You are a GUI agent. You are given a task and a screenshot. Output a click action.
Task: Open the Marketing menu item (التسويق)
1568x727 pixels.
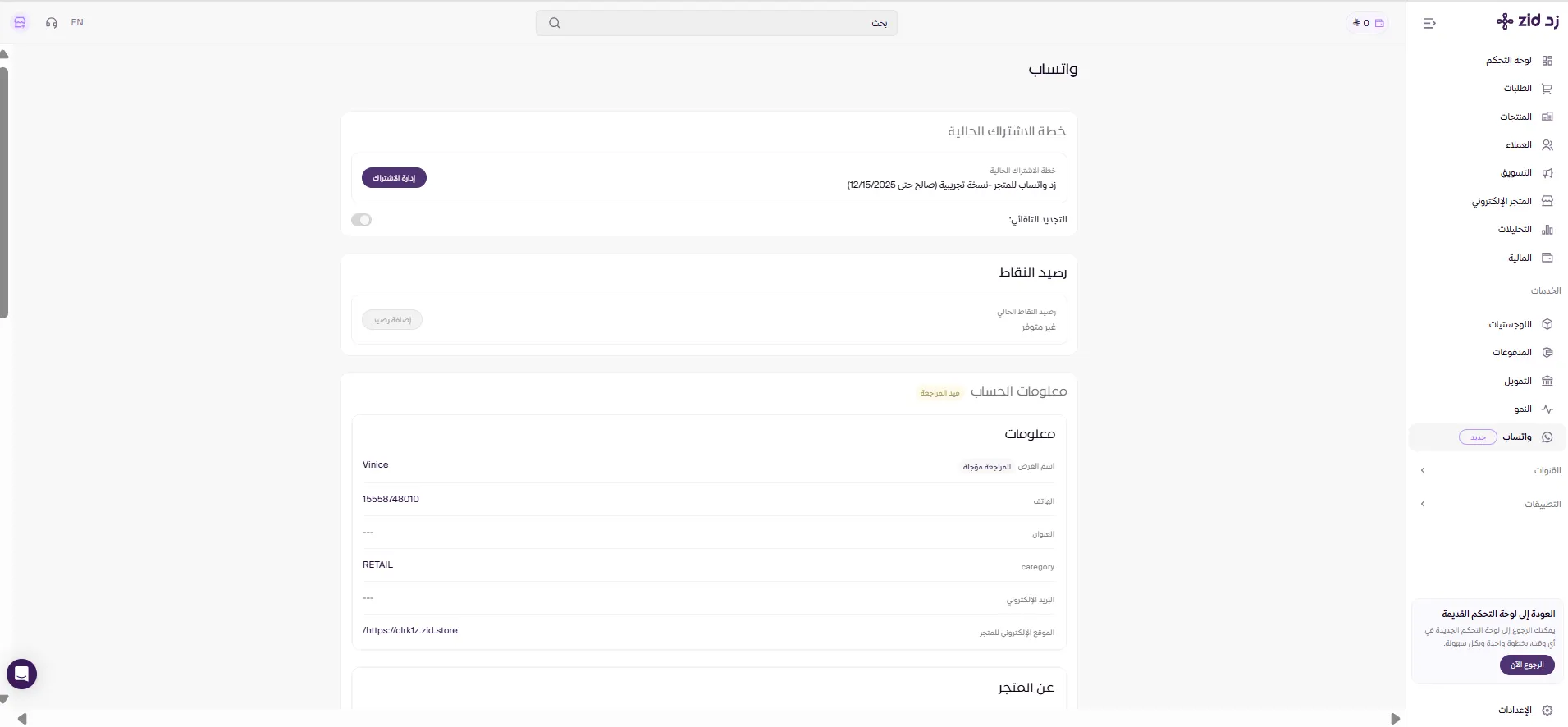(x=1516, y=173)
